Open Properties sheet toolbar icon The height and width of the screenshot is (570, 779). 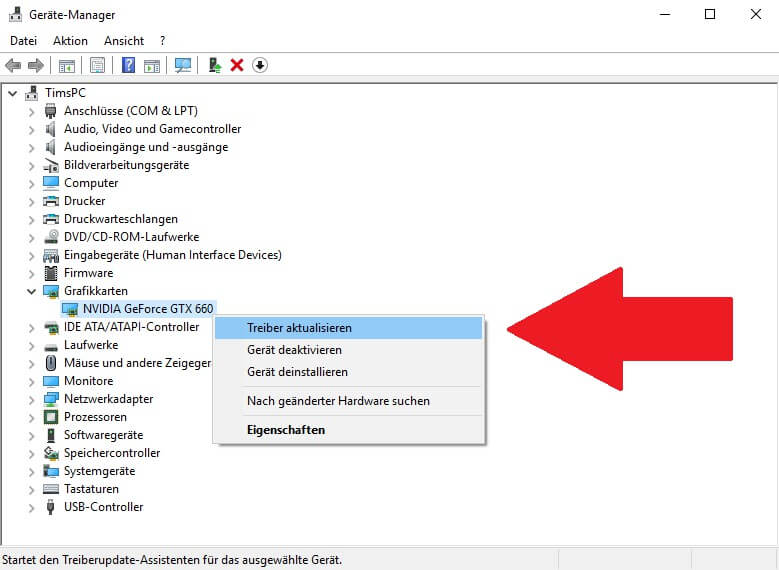(x=97, y=65)
